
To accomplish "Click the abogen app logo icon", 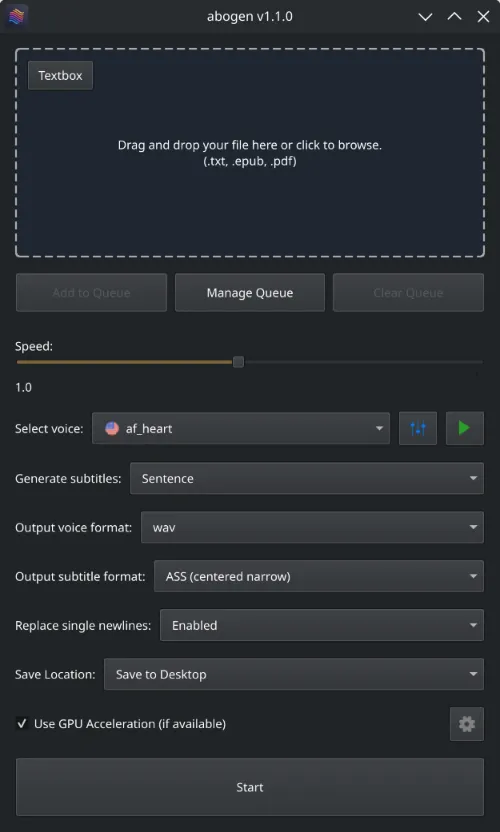I will (16, 16).
